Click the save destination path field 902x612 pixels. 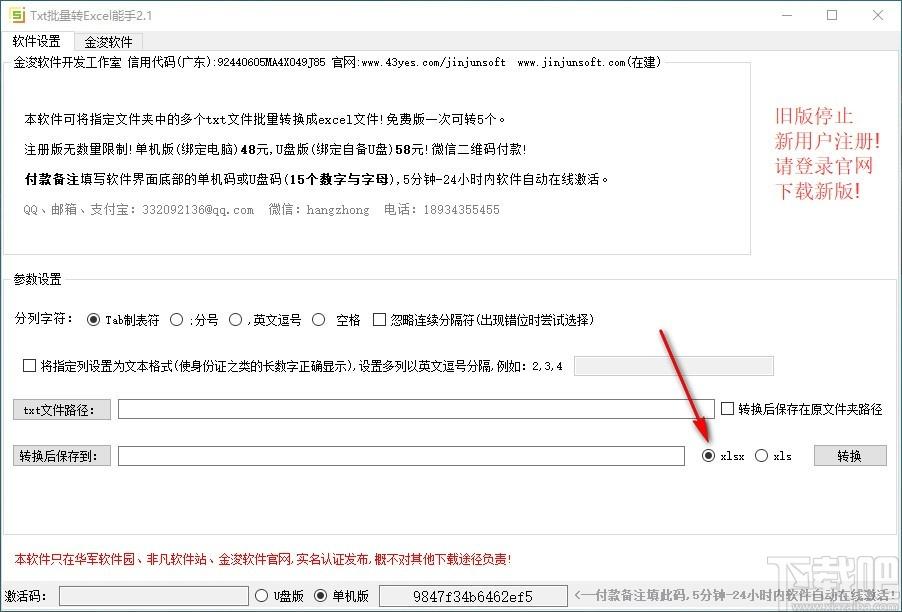point(401,456)
